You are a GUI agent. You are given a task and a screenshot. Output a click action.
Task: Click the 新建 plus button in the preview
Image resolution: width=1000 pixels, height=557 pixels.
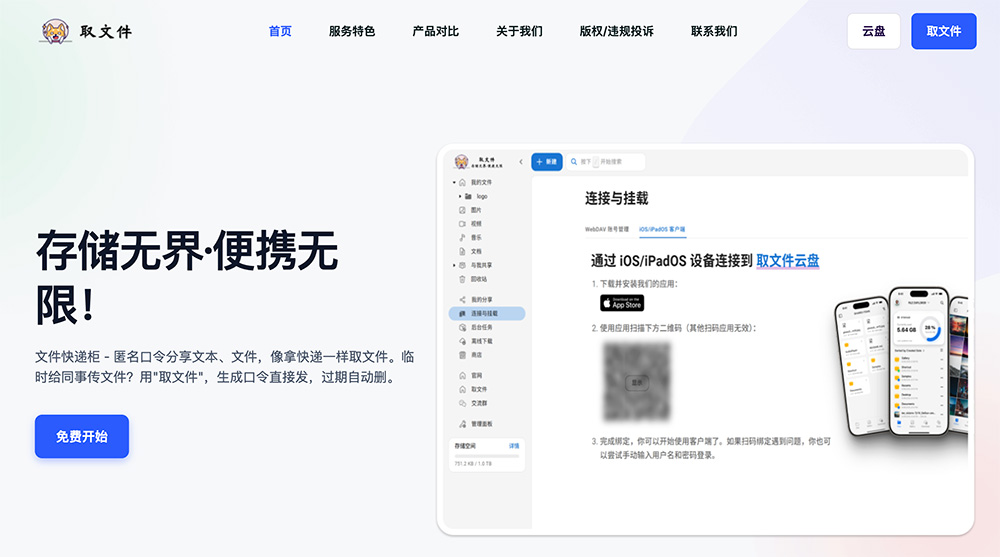[547, 162]
